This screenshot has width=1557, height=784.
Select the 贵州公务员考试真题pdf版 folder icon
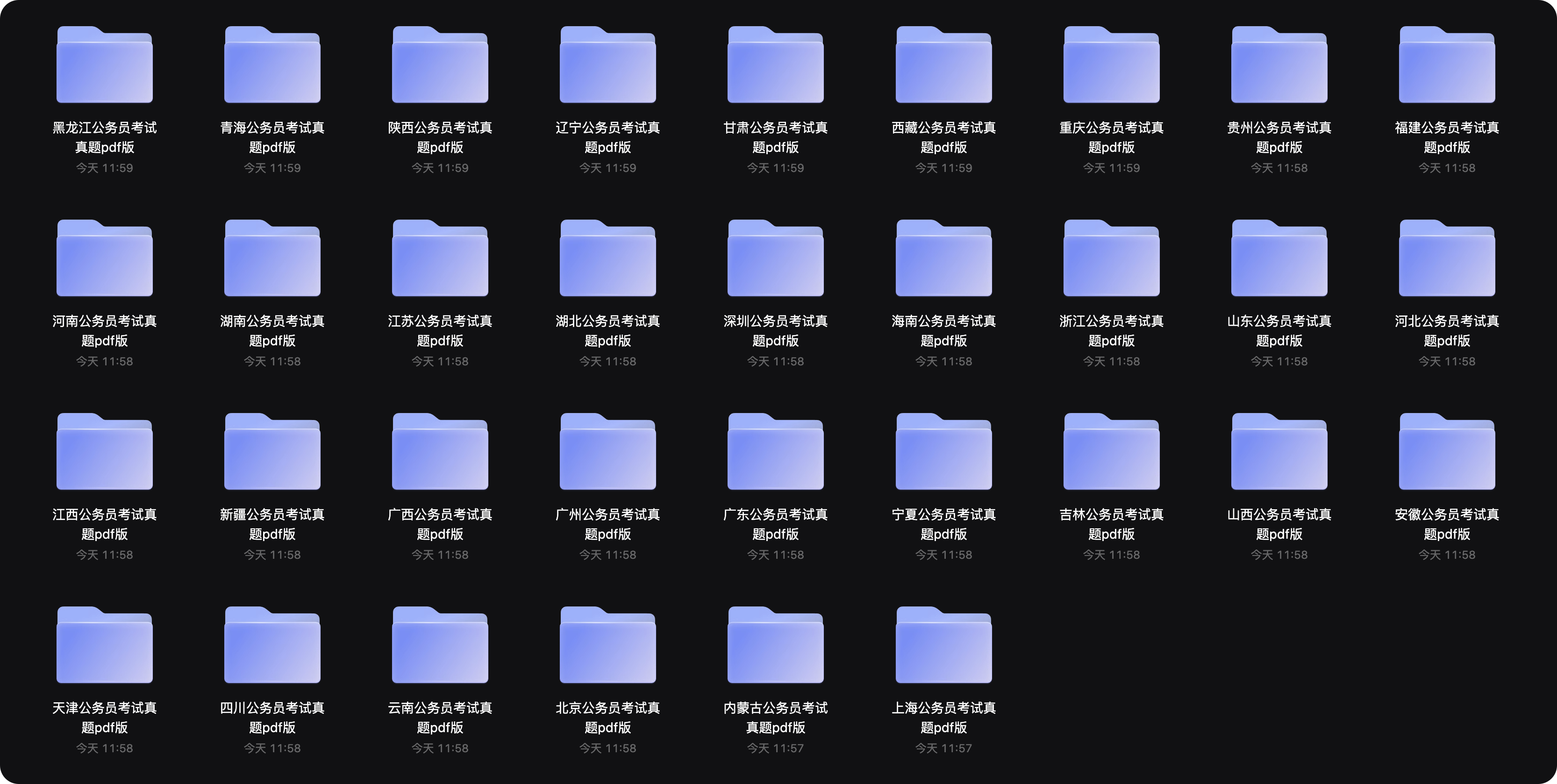(1279, 64)
